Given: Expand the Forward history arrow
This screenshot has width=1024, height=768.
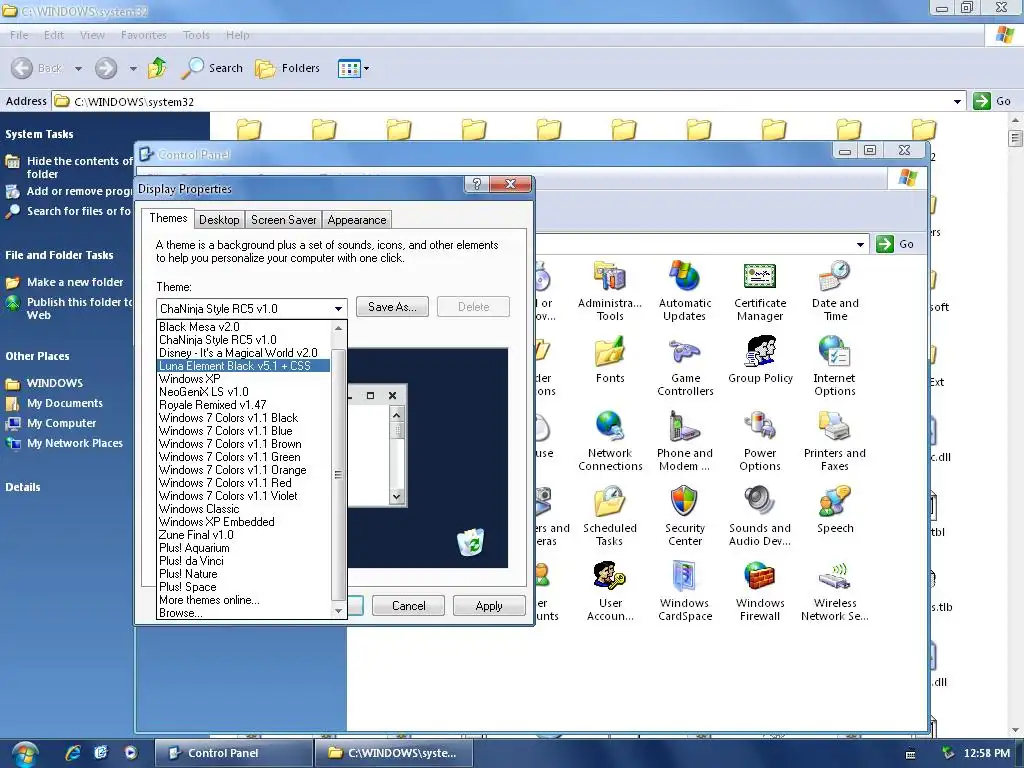Looking at the screenshot, I should pos(133,69).
